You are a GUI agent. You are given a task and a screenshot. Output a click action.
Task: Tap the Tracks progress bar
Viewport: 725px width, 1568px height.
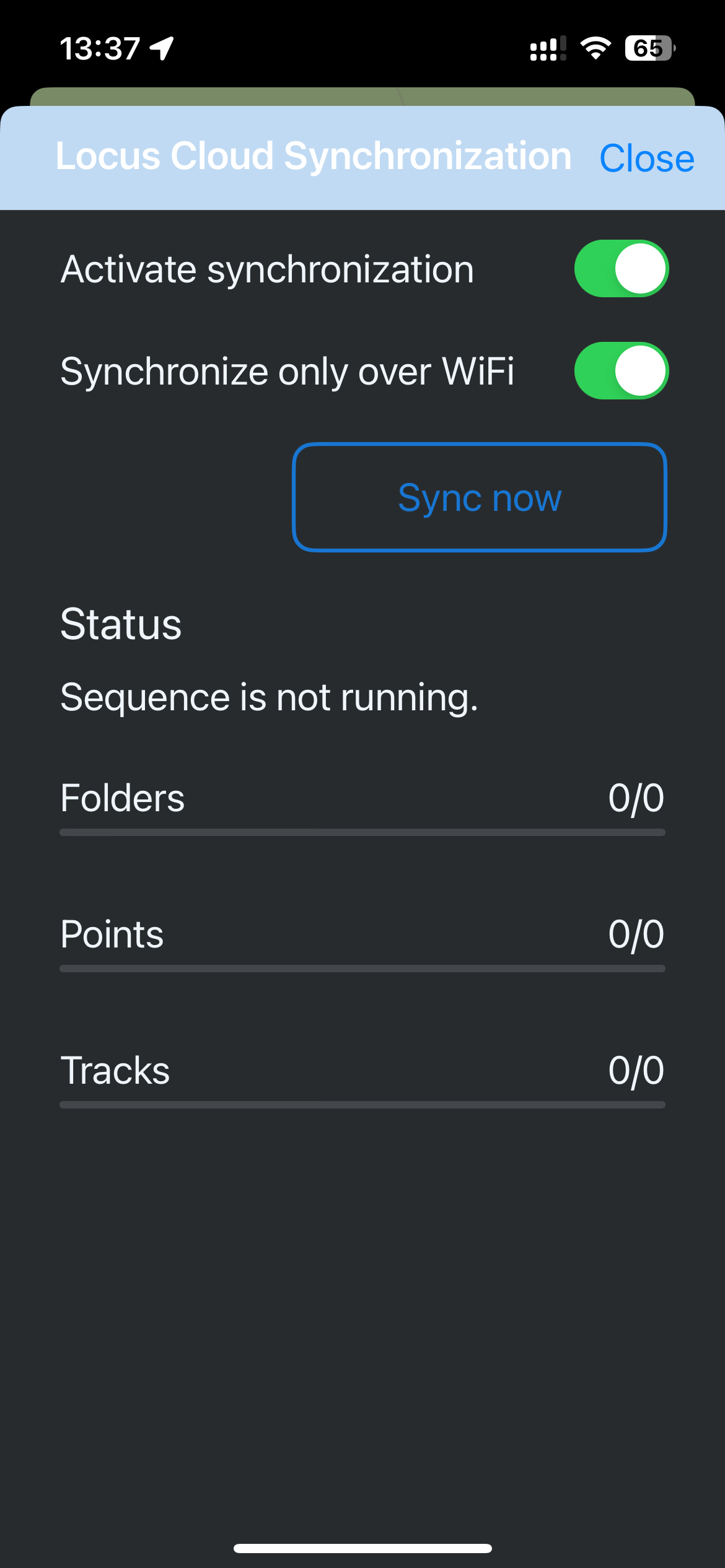pos(362,1105)
